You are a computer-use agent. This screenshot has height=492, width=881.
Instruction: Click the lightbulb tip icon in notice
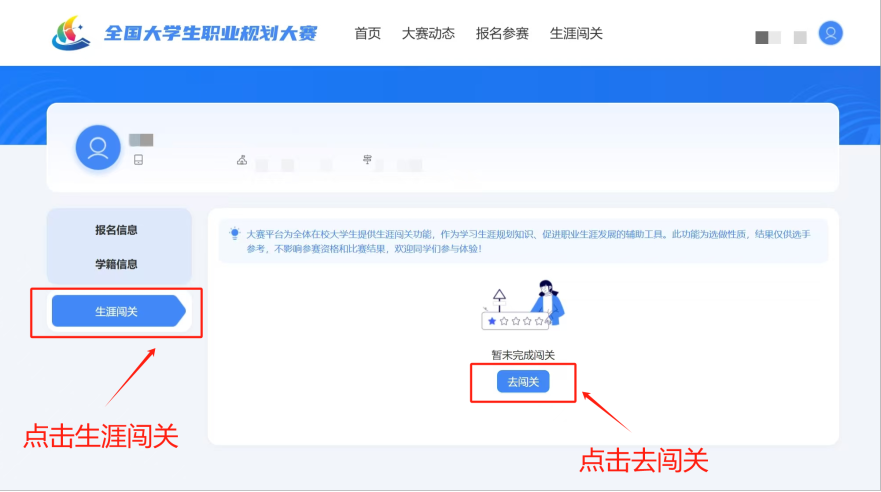pyautogui.click(x=235, y=233)
